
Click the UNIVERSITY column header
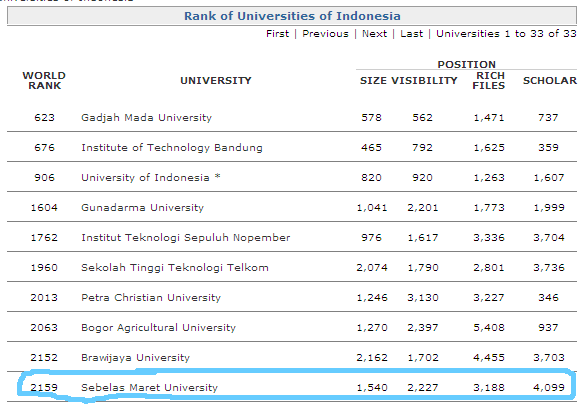click(216, 80)
